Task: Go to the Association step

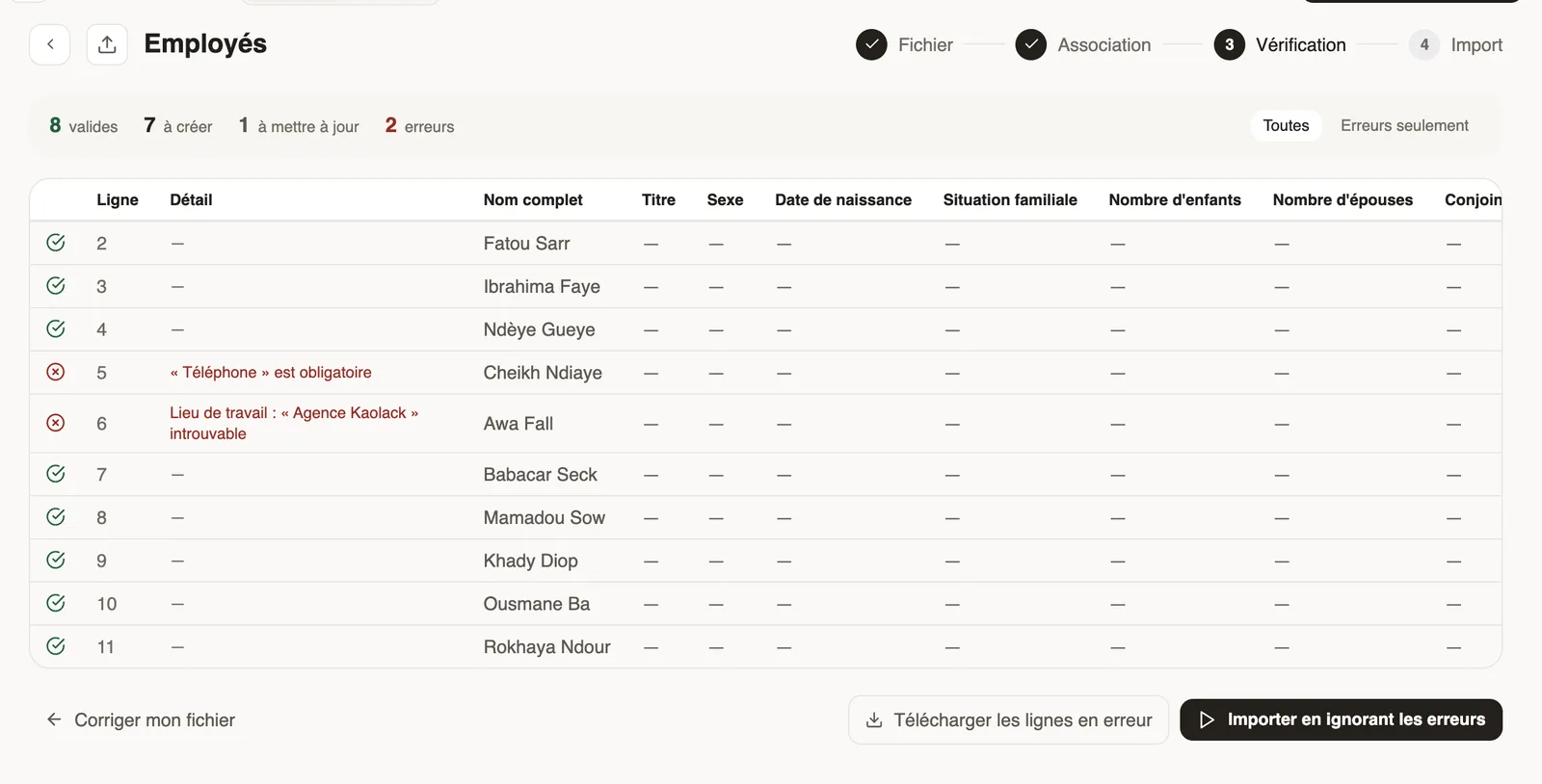Action: coord(1104,45)
